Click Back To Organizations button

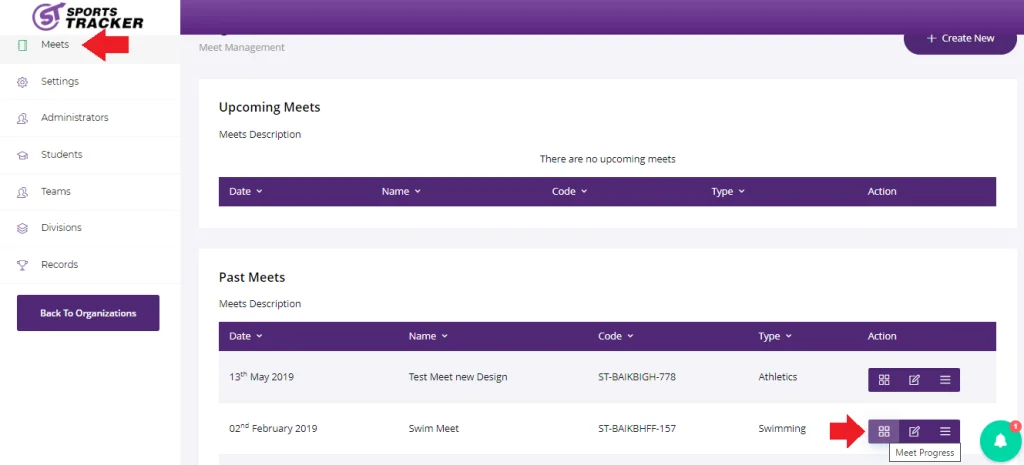pos(88,313)
